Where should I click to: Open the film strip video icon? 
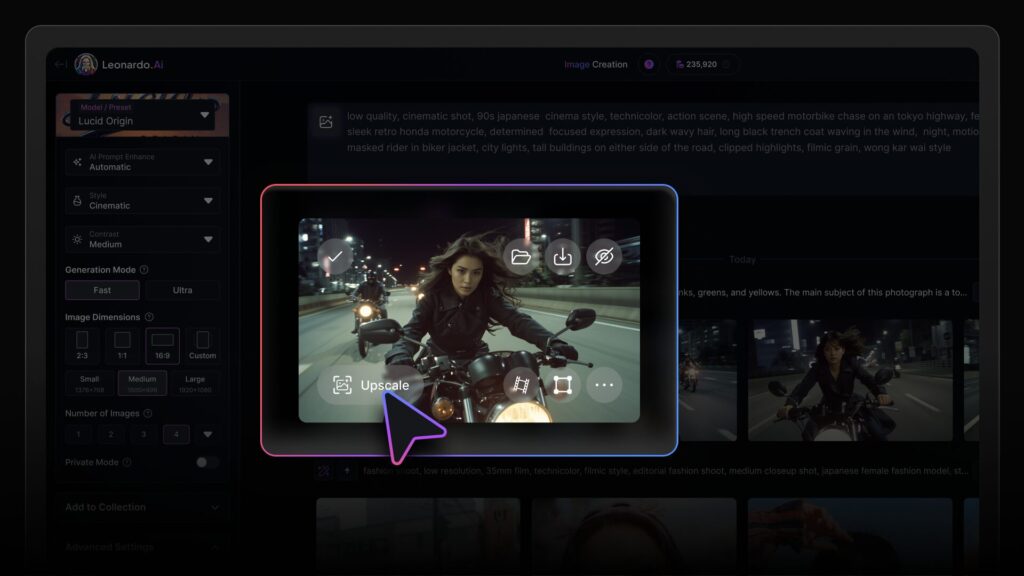(x=520, y=385)
